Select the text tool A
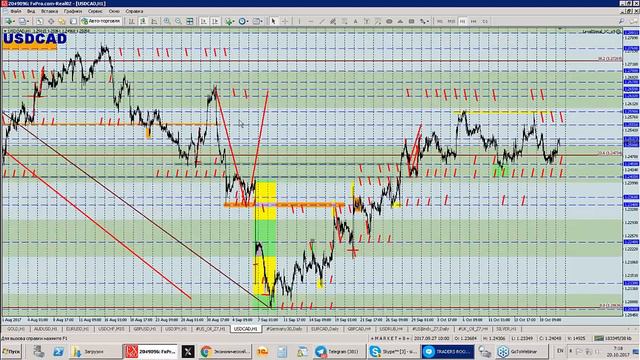The width and height of the screenshot is (640, 360). pos(356,21)
